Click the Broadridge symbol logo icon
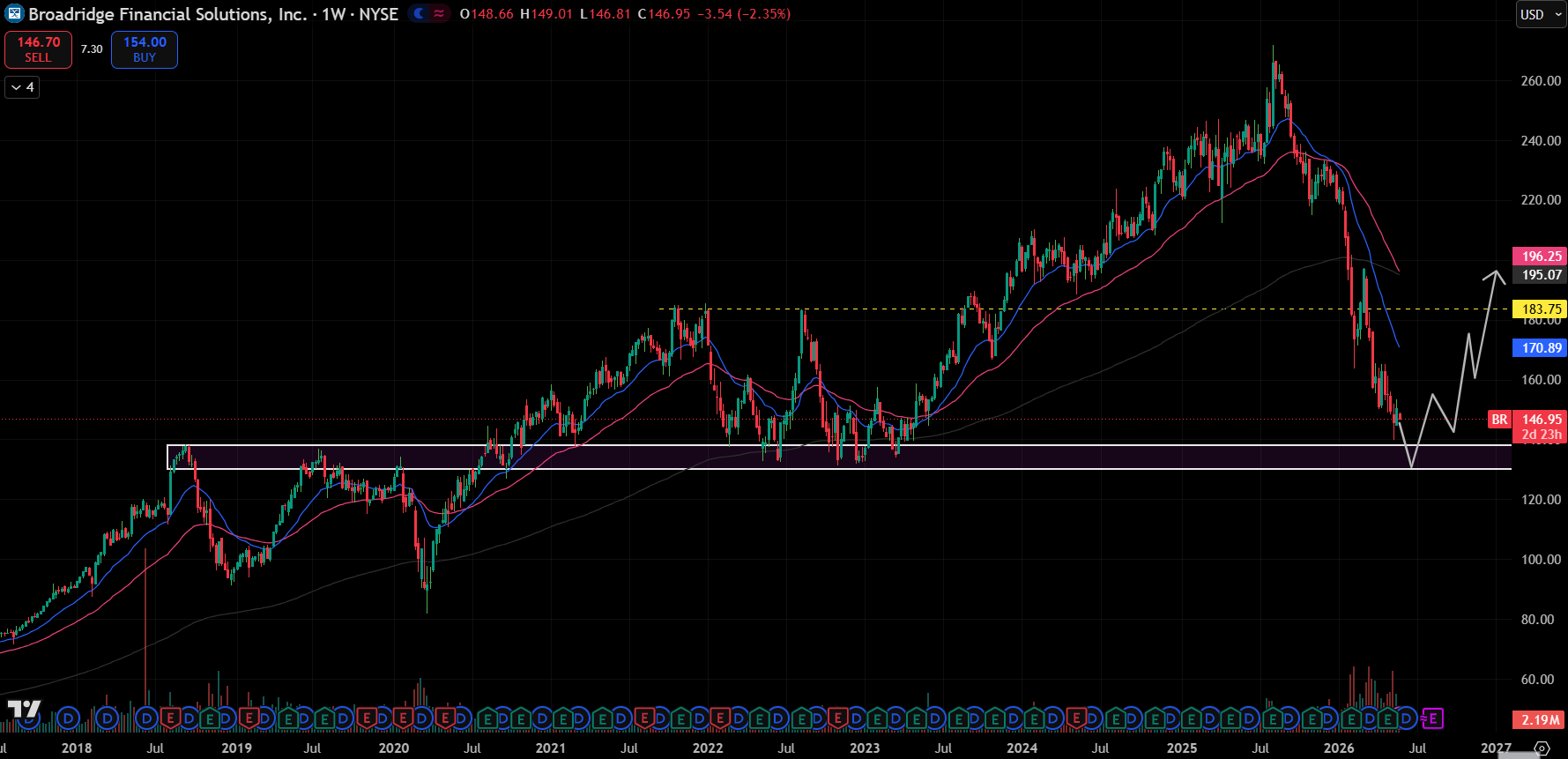This screenshot has width=1568, height=759. click(x=14, y=14)
